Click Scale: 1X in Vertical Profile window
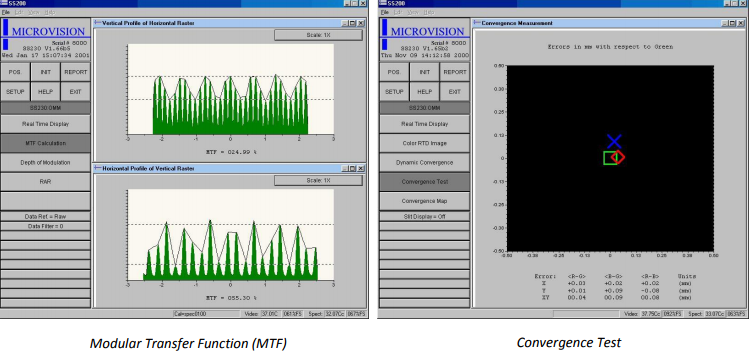Screen dimensions: 749x363 tap(318, 35)
